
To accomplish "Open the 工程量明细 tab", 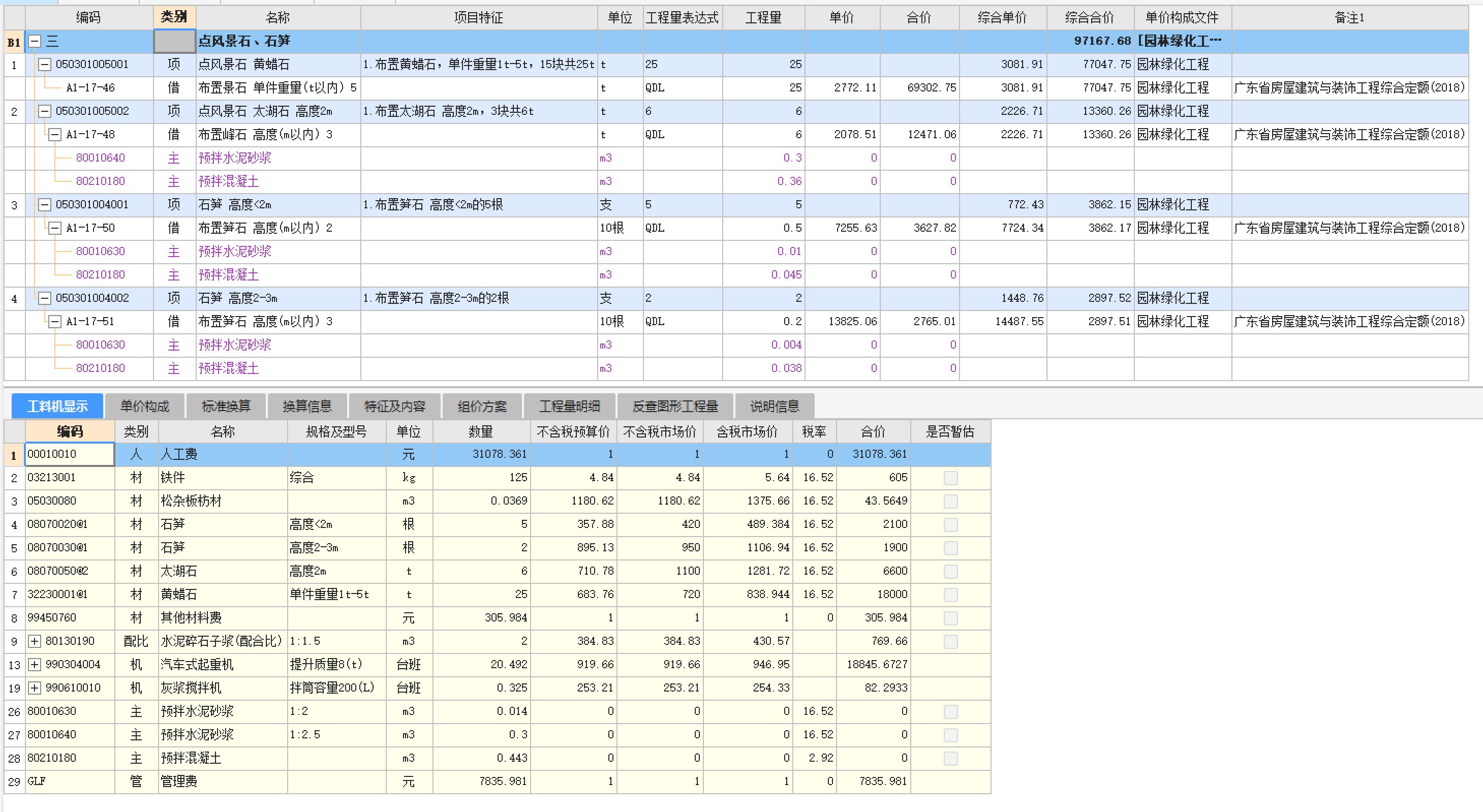I will 569,407.
